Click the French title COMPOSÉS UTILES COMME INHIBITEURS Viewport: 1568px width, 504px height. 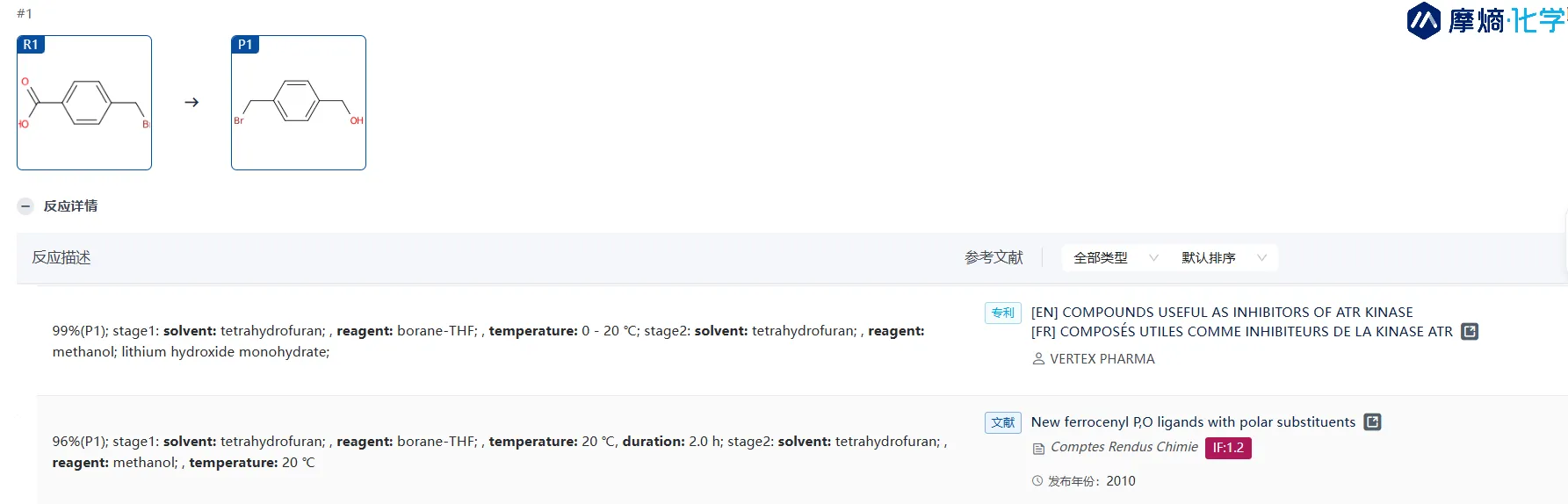tap(1242, 332)
